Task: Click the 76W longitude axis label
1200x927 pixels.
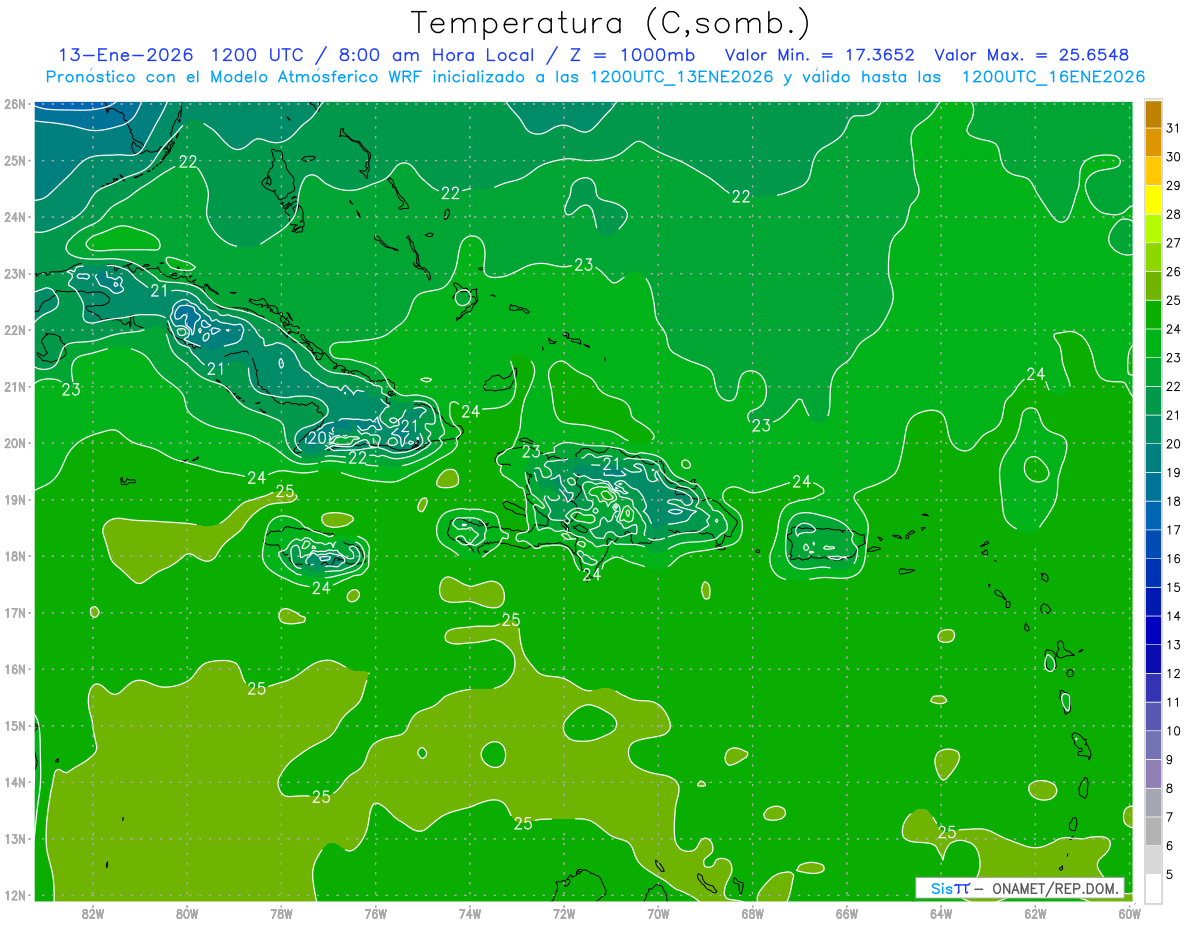Action: point(376,913)
